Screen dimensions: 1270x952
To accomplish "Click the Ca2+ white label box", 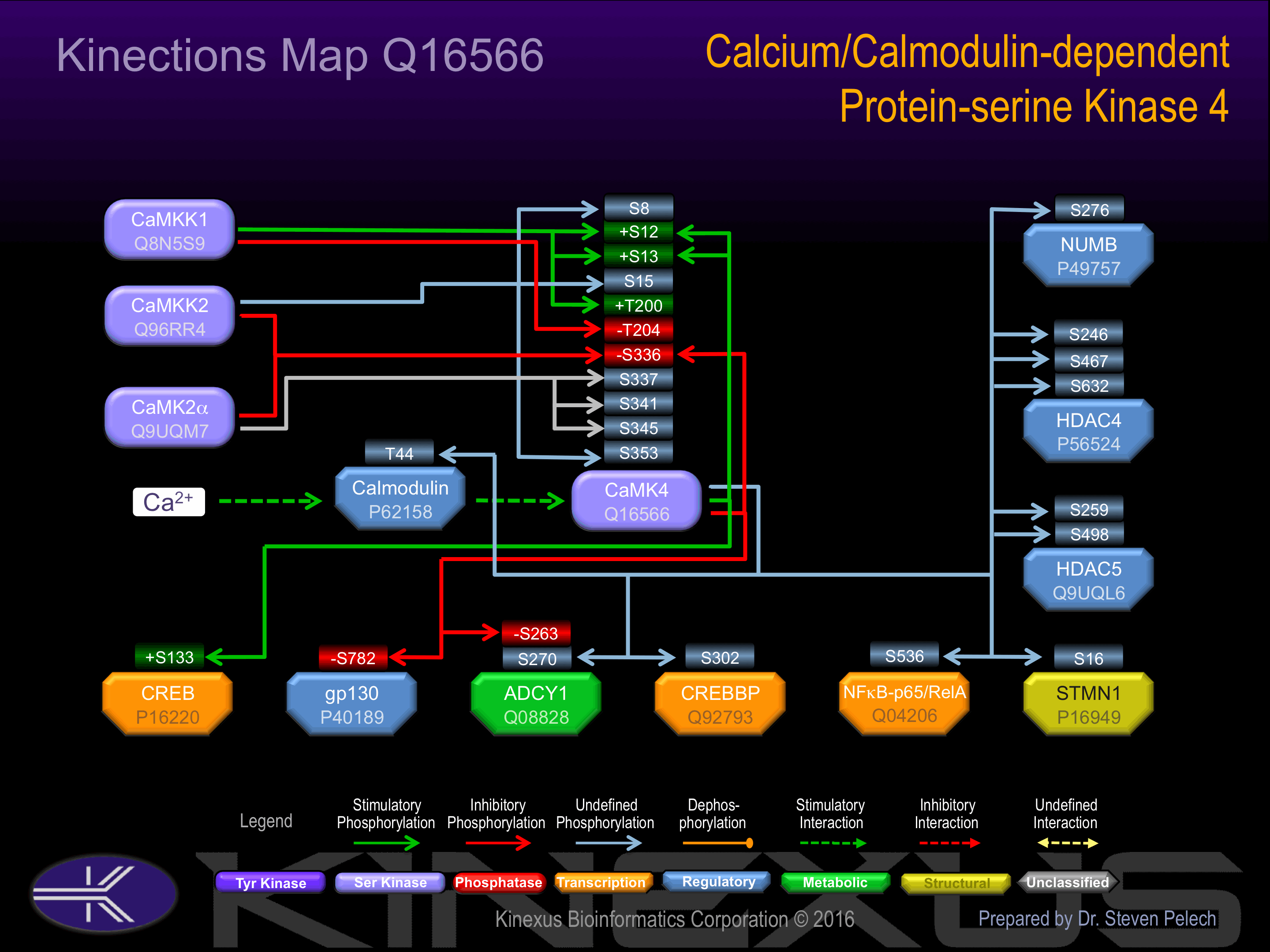I will (169, 502).
